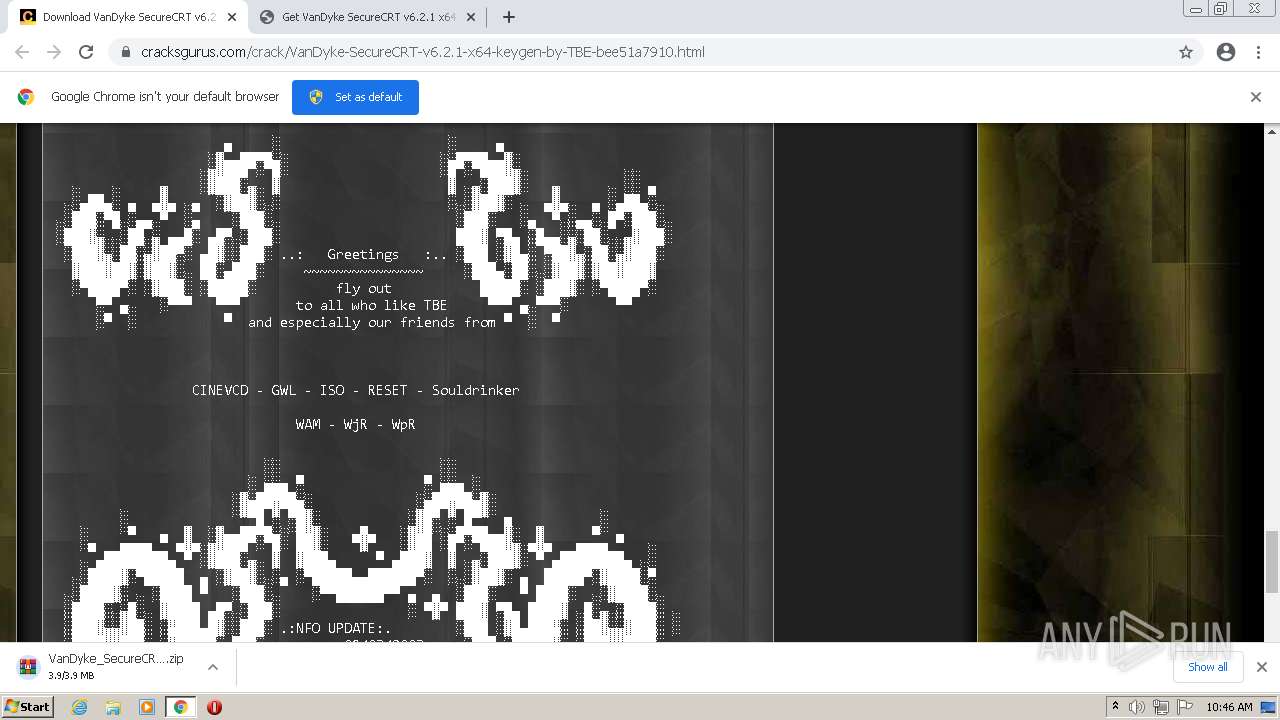
Task: Open the Chrome profile avatar menu
Action: point(1226,52)
